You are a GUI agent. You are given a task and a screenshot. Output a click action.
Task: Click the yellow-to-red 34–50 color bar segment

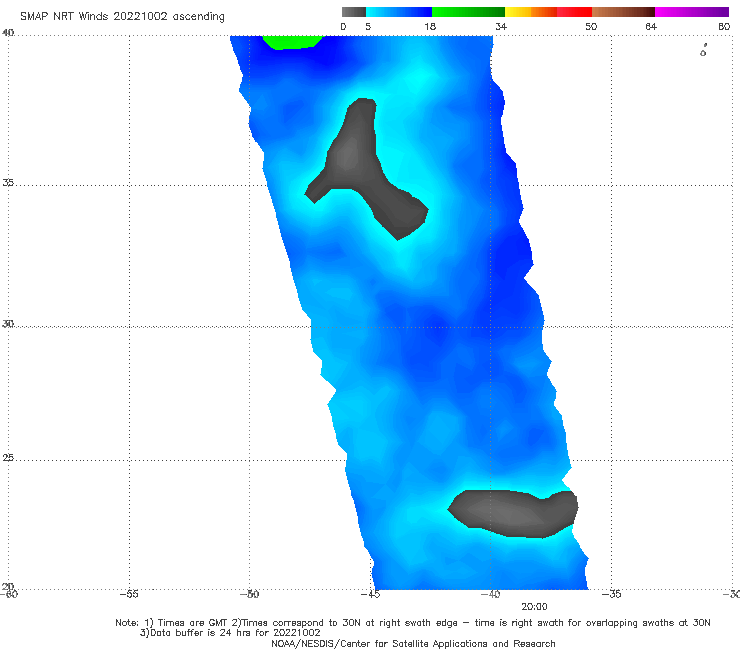(x=548, y=12)
